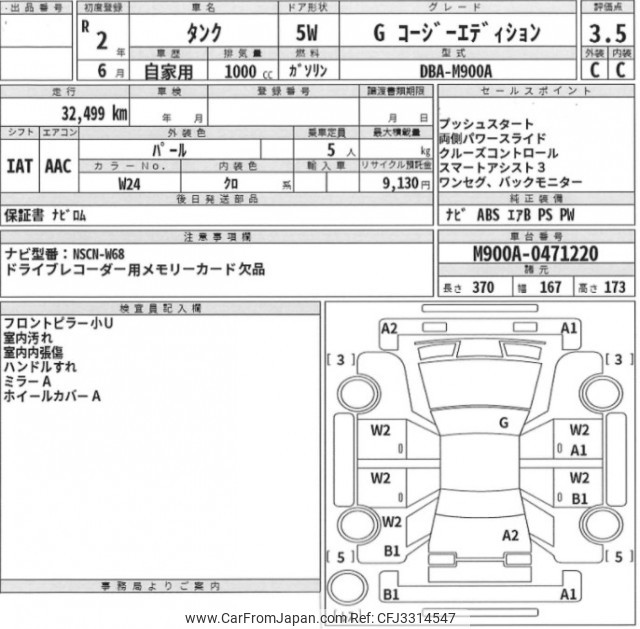This screenshot has height=629, width=640.
Task: Click the front-left tire circle on diagram
Action: coord(359,393)
